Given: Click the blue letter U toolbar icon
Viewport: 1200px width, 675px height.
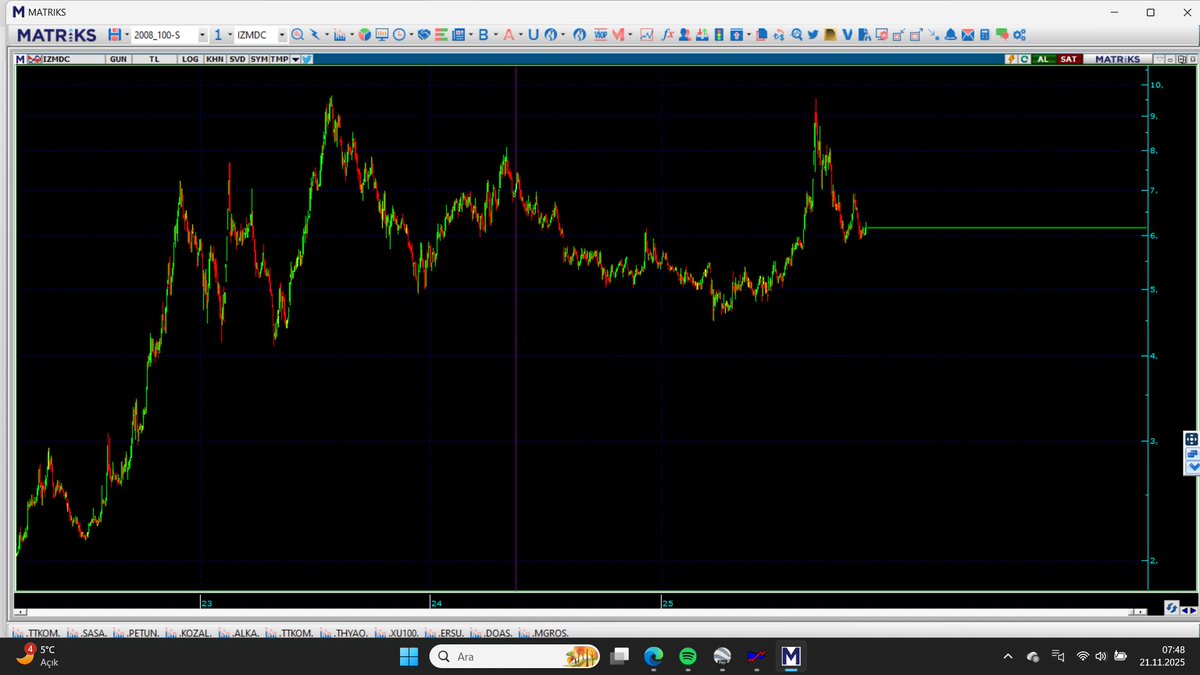Looking at the screenshot, I should click(x=533, y=35).
